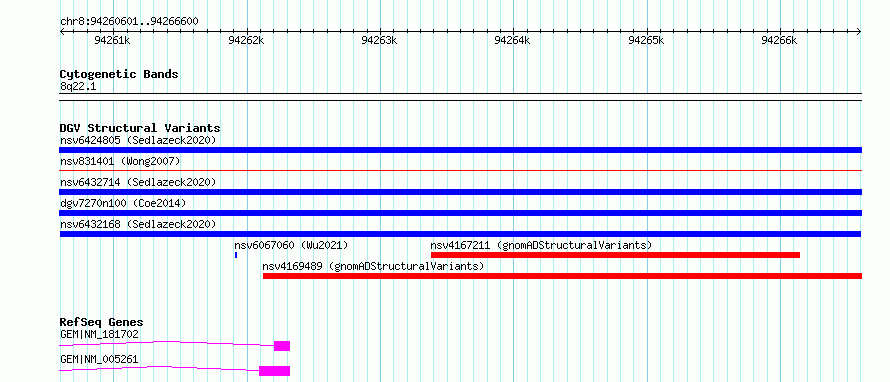Click the nsv4169489 gnomAD variant label
This screenshot has width=890, height=382.
(373, 266)
